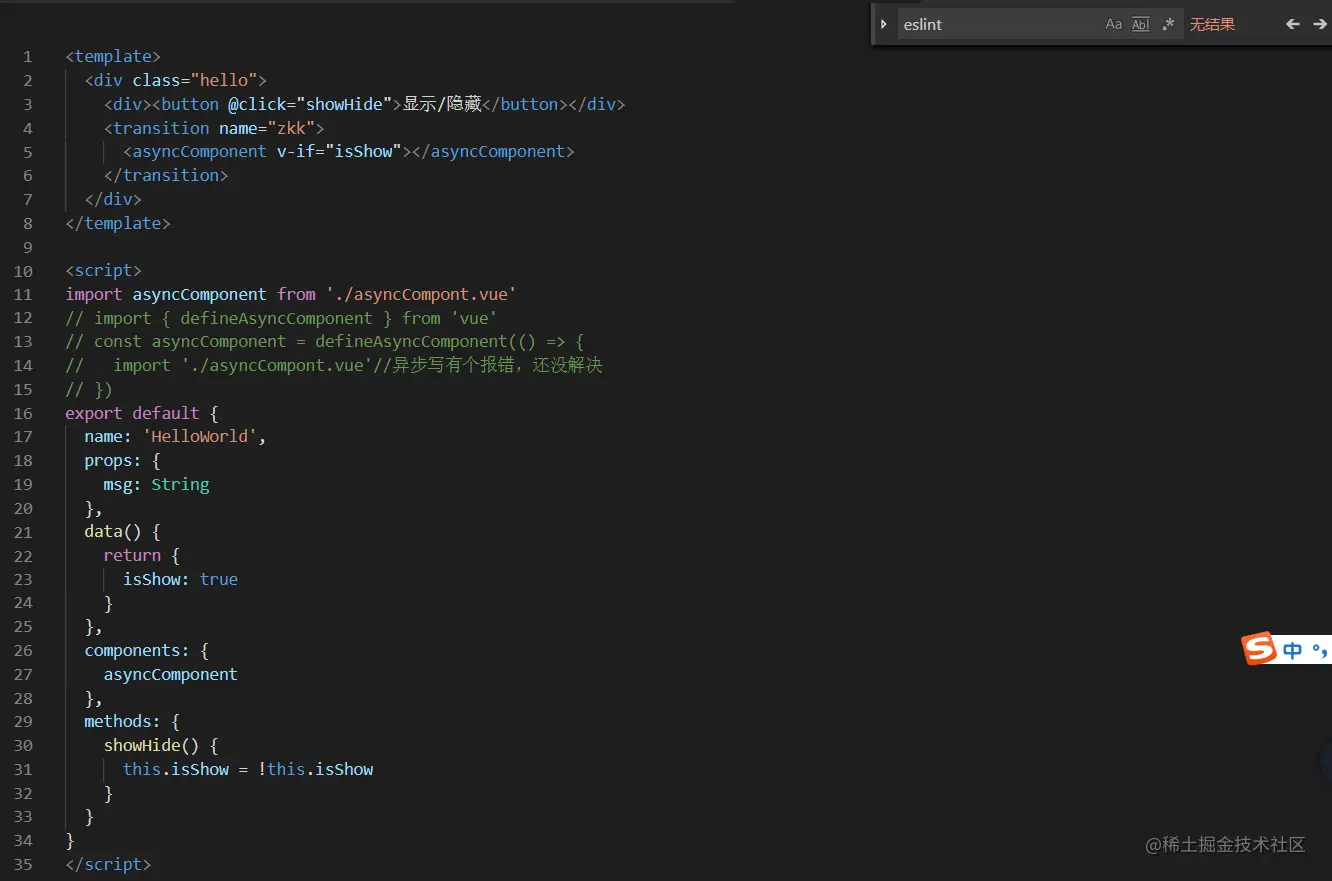
Task: Click class="hello" attribute on line 2
Action: [195, 80]
